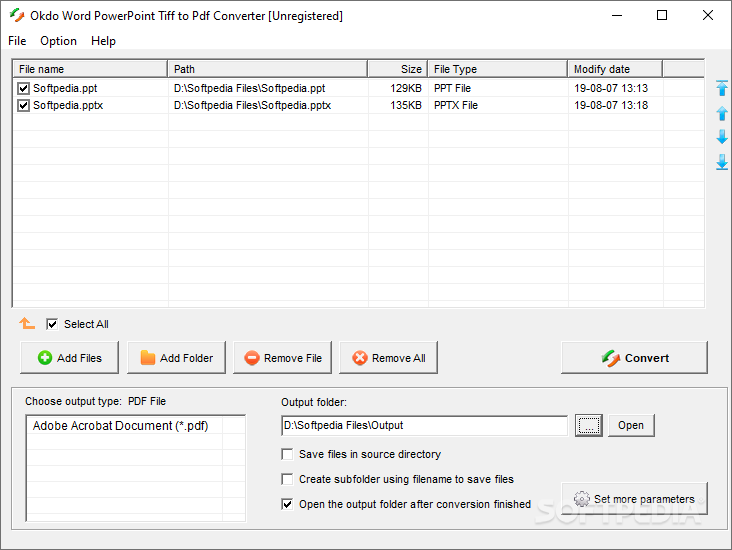Image resolution: width=732 pixels, height=550 pixels.
Task: Minimize the converter window
Action: [617, 15]
